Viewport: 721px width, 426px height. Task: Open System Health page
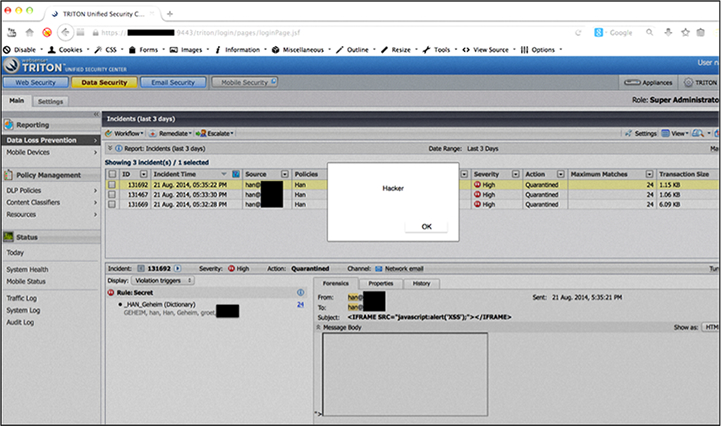pos(27,270)
